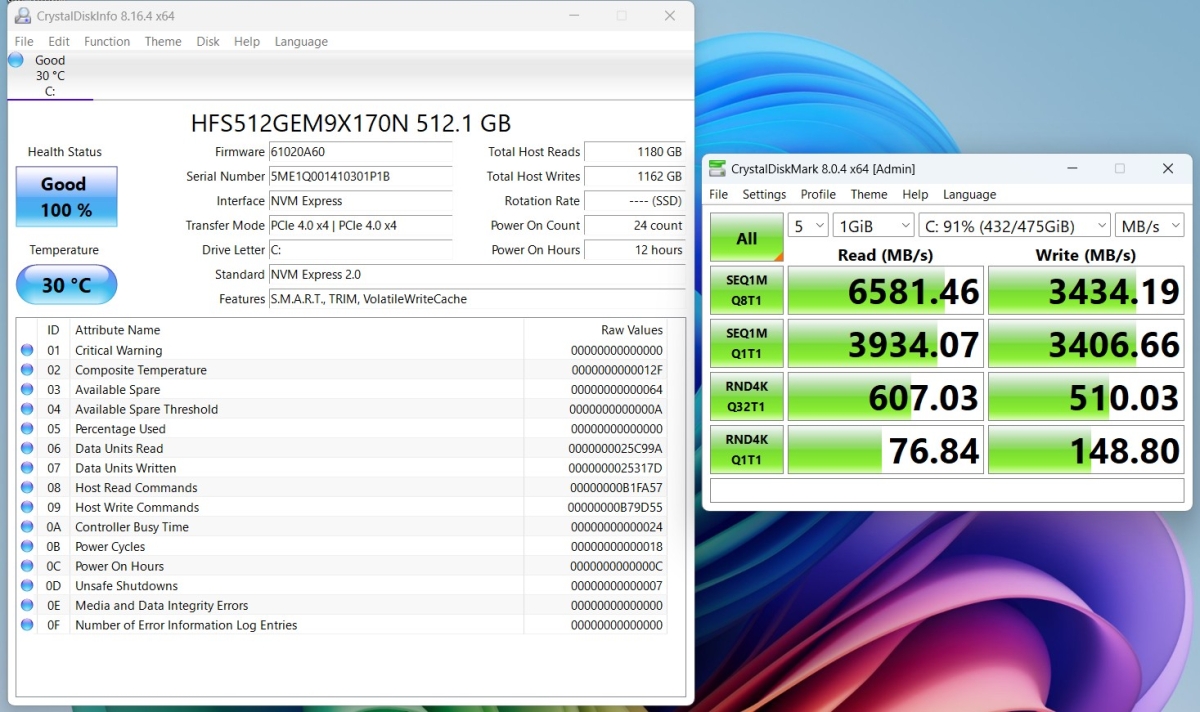
Task: Run the SEQ1M Q8T1 test
Action: click(x=746, y=290)
